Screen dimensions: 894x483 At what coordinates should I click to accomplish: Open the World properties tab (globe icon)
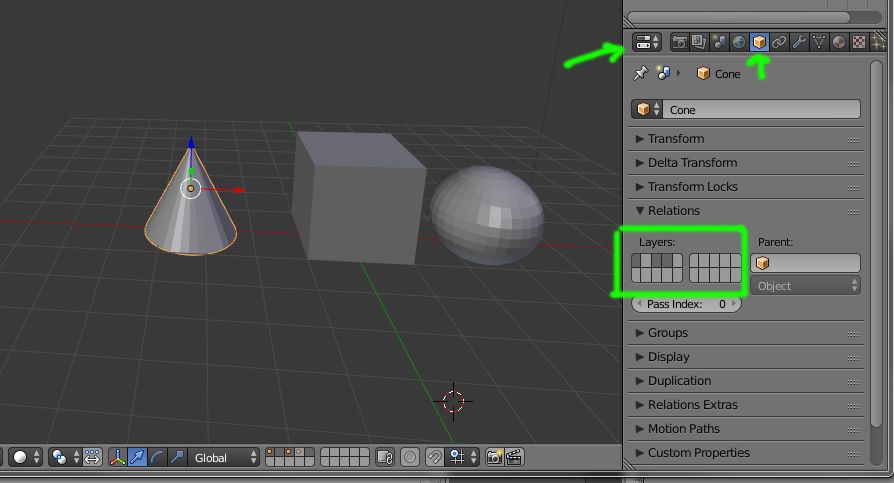click(739, 42)
